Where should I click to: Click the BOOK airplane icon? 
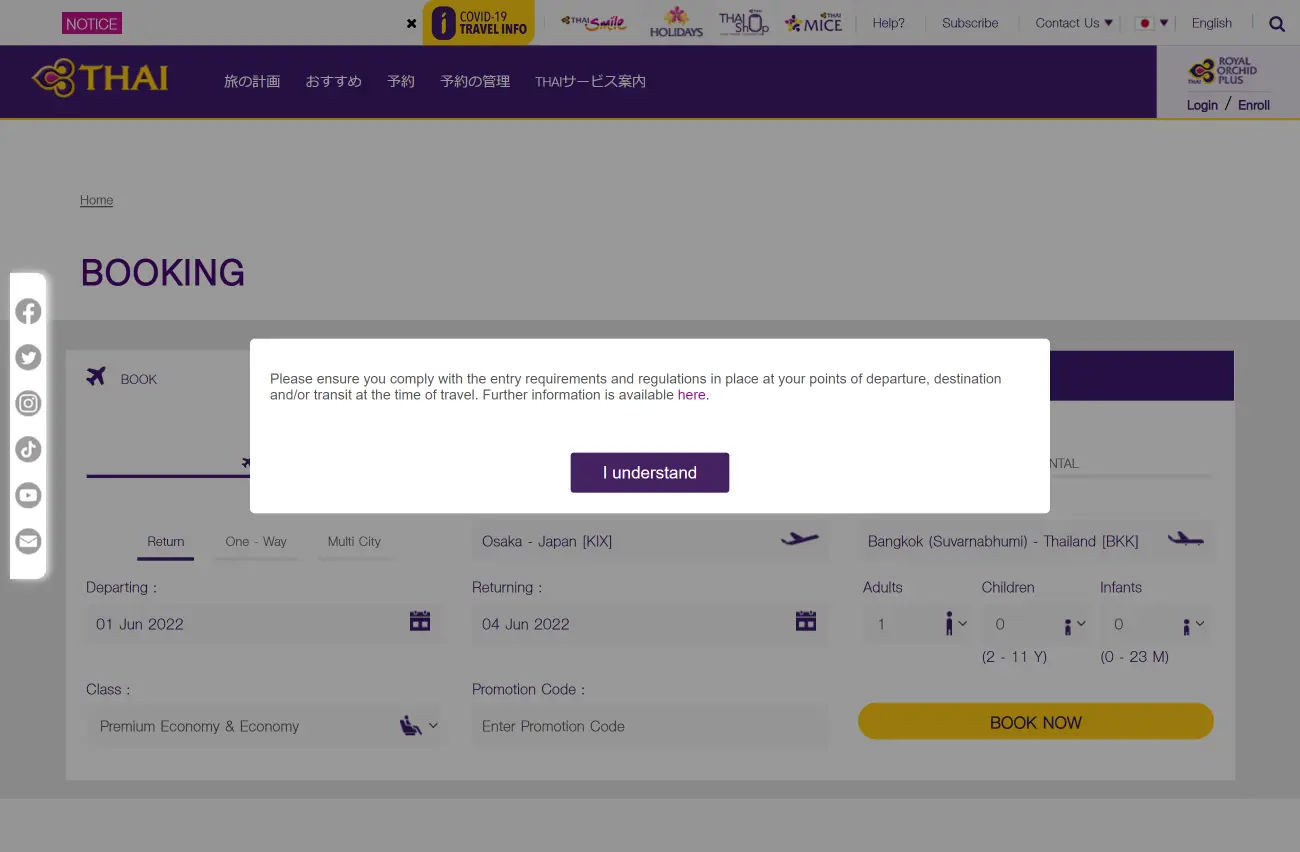click(96, 376)
